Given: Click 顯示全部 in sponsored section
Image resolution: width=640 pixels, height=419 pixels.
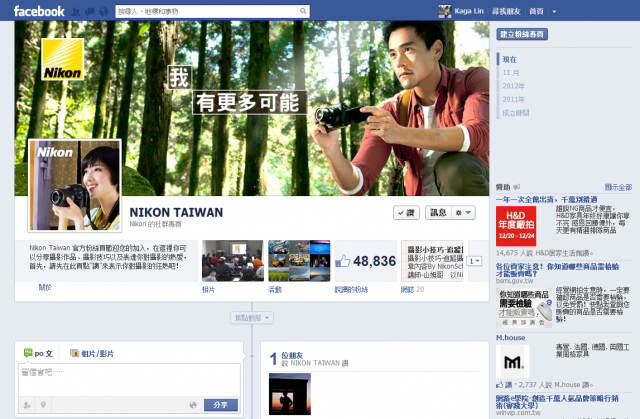Looking at the screenshot, I should point(618,187).
